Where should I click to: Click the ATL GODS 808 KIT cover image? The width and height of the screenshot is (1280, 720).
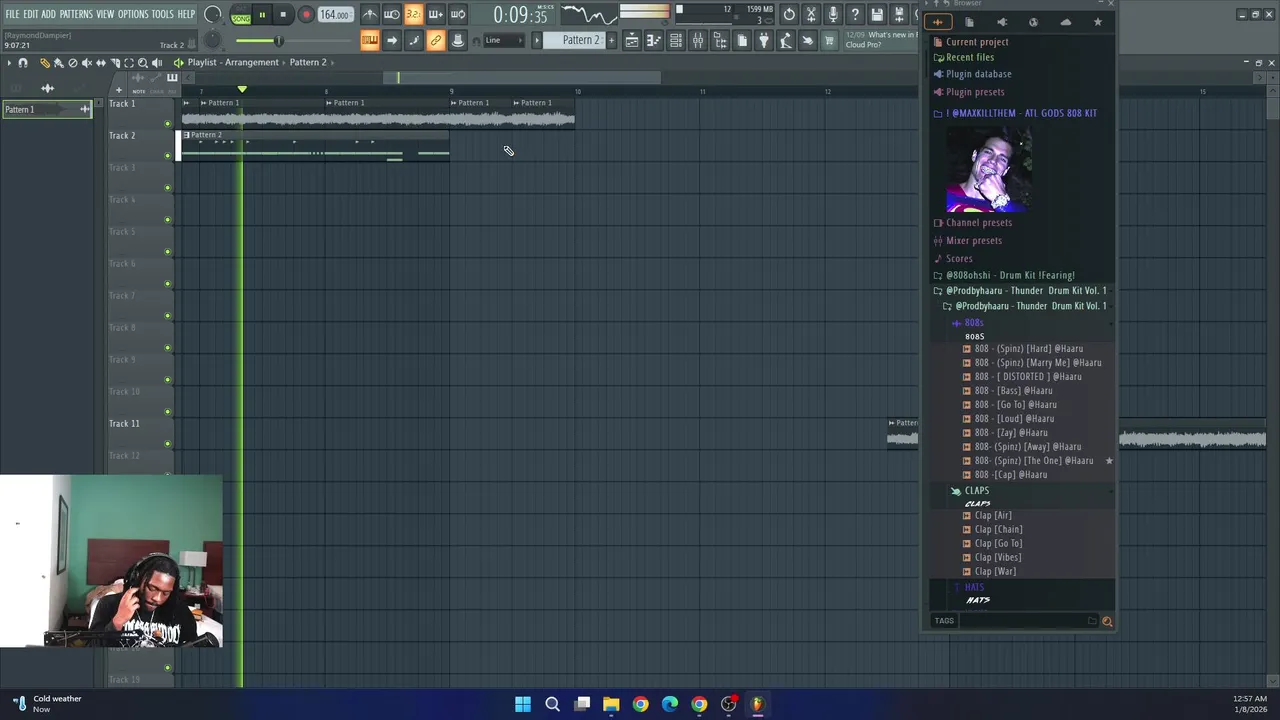click(988, 169)
